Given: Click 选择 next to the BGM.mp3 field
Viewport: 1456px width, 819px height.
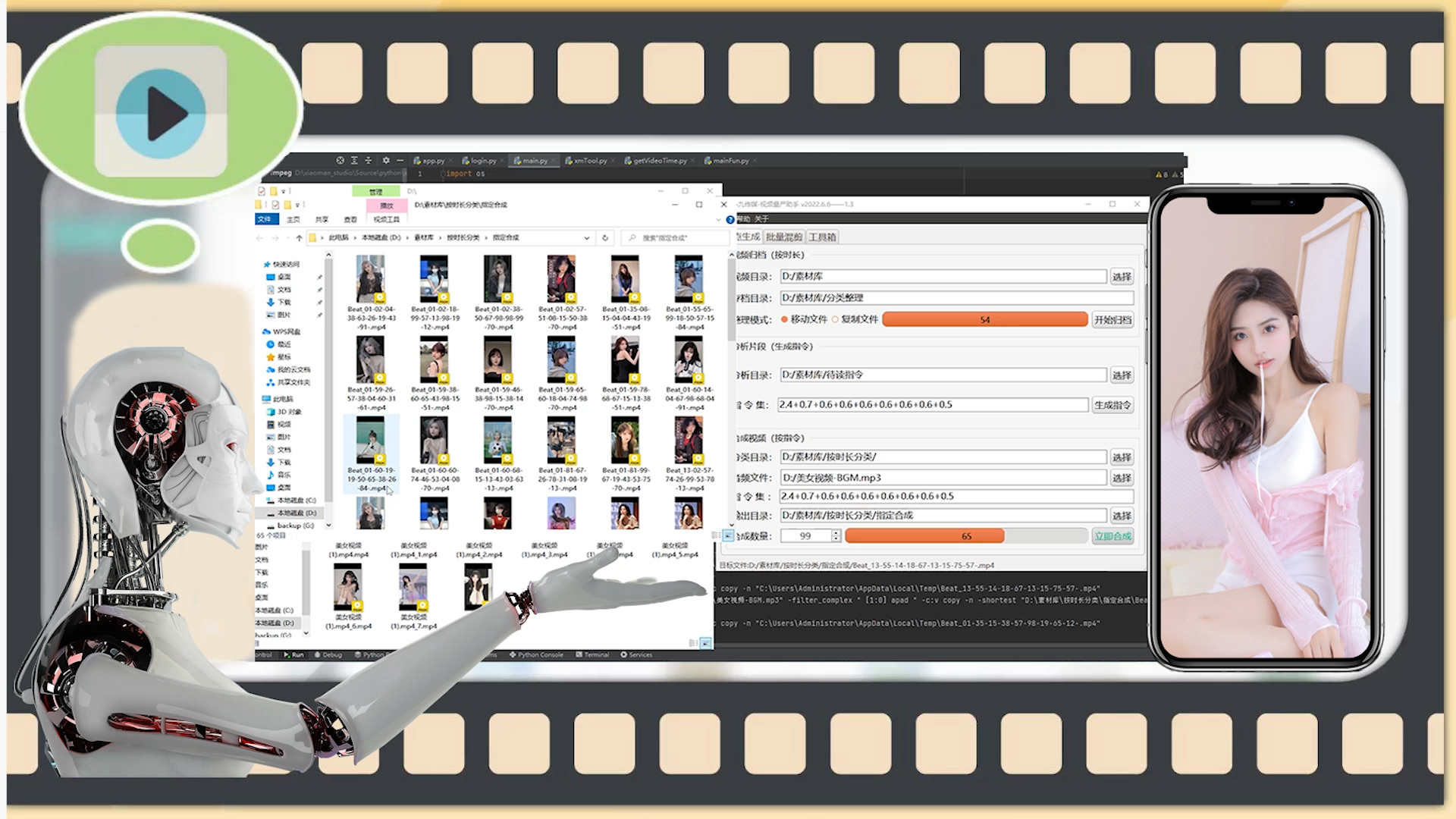Looking at the screenshot, I should tap(1122, 478).
